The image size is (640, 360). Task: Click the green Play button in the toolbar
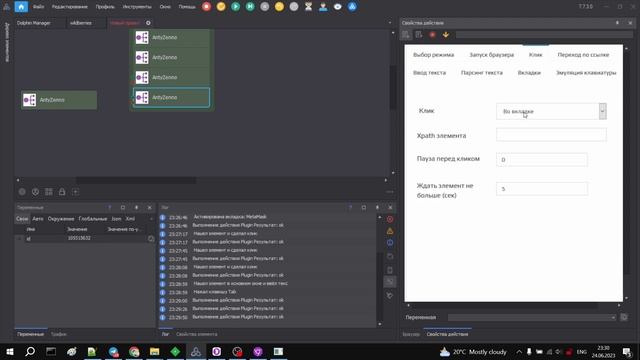click(236, 7)
